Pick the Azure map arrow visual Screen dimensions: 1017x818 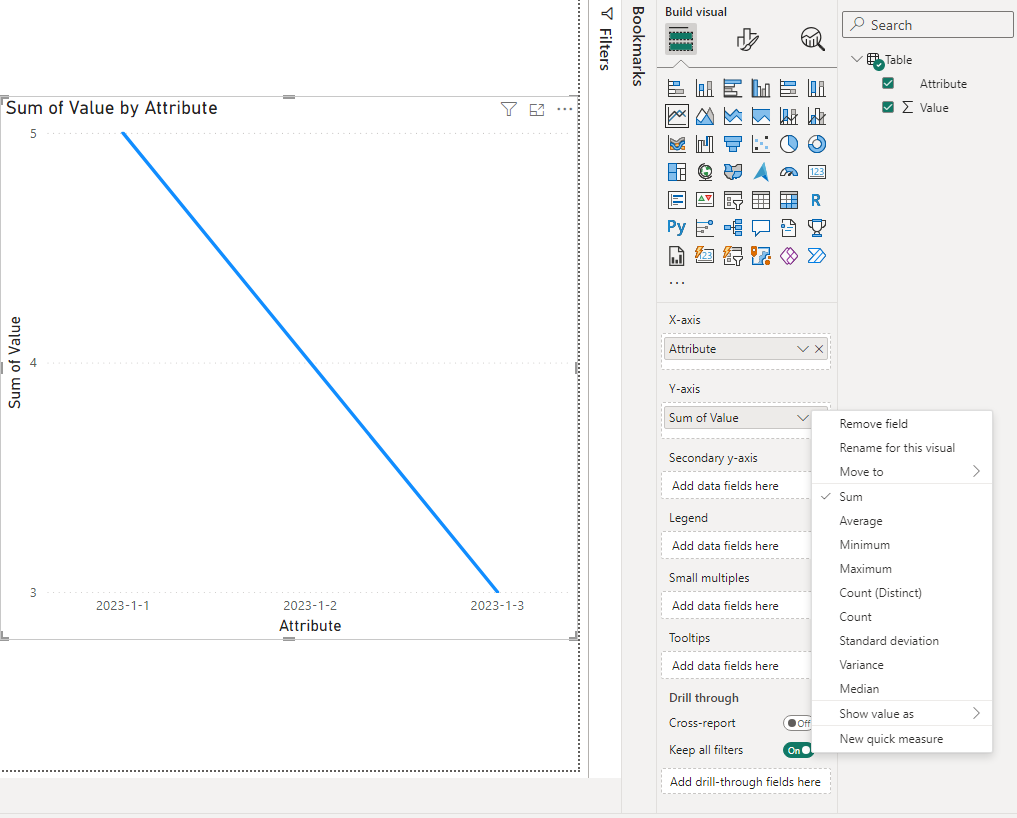click(760, 172)
